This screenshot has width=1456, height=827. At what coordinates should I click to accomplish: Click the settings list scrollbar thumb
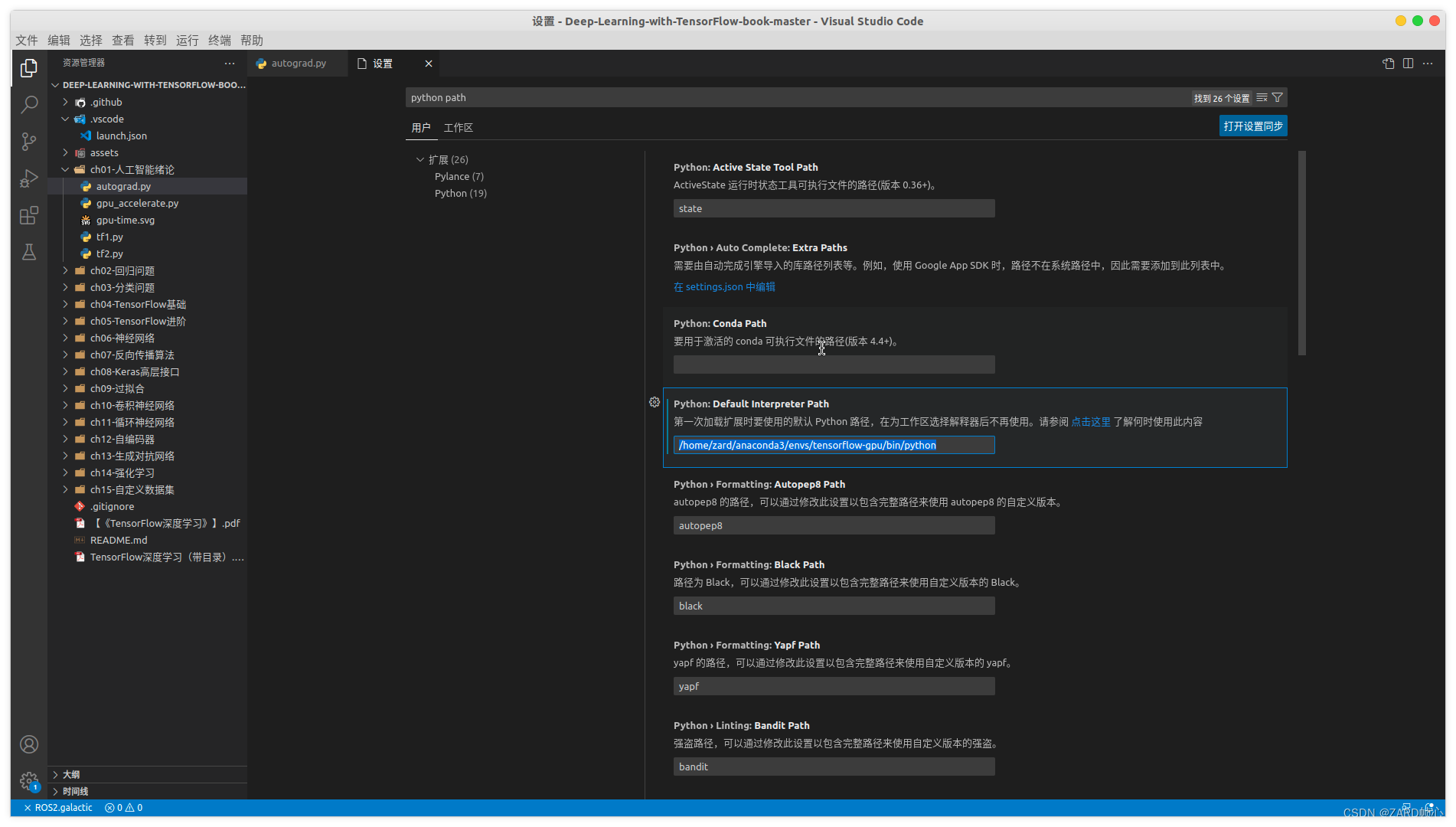[x=1301, y=253]
